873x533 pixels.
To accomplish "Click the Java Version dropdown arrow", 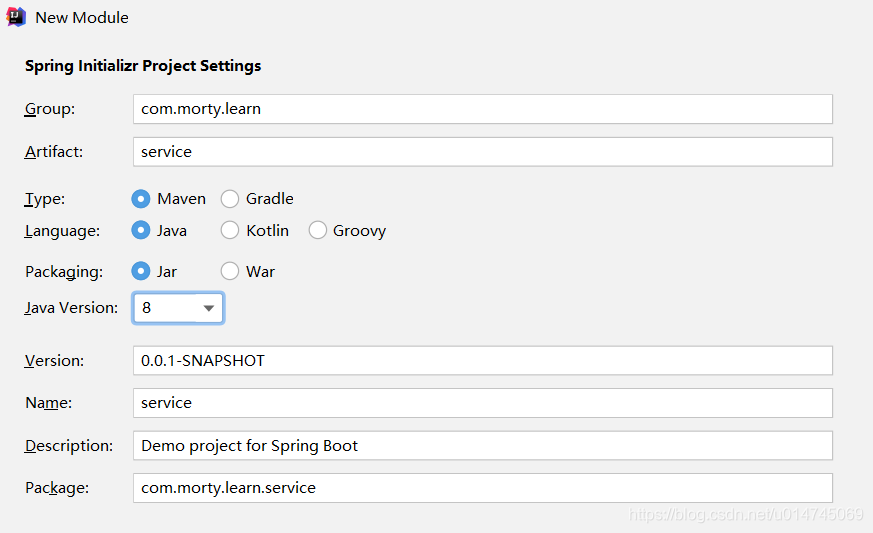I will point(209,308).
